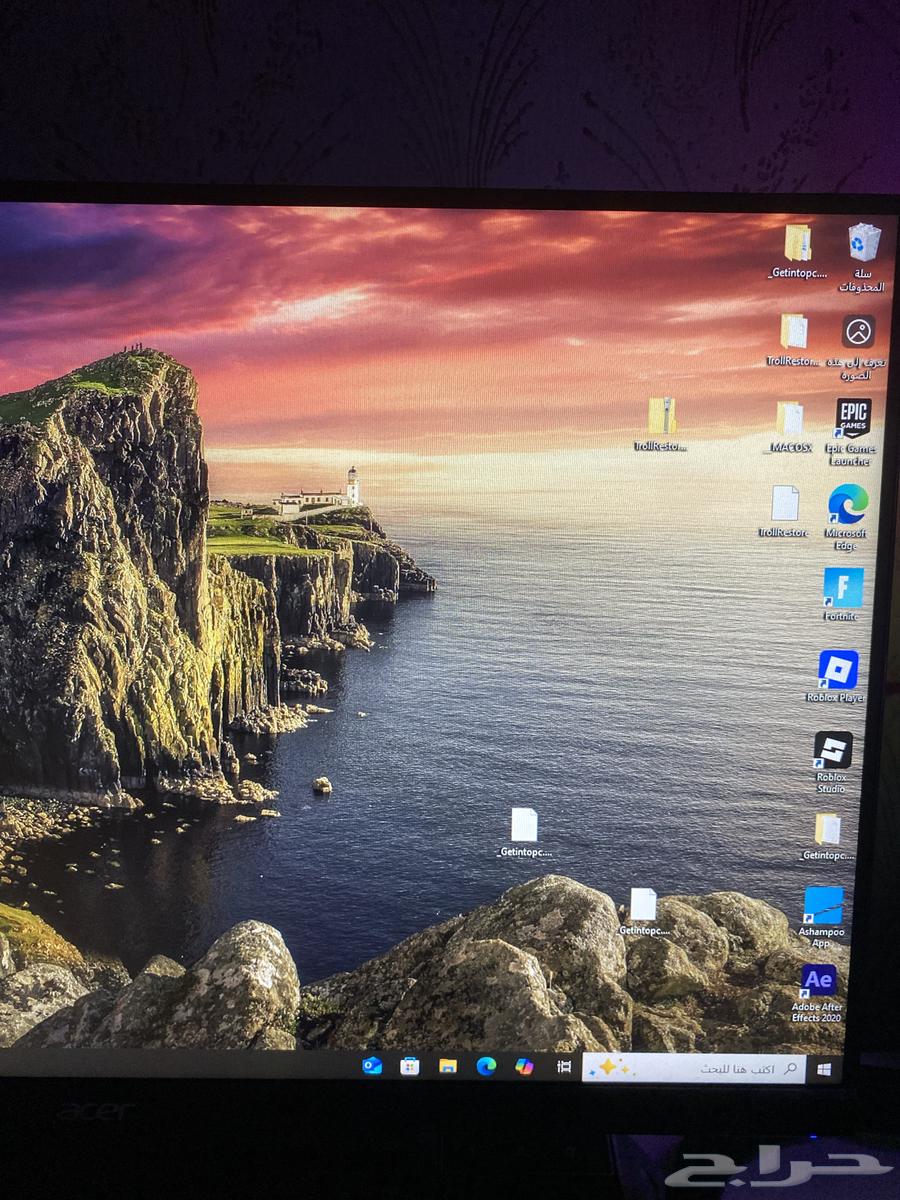Select the __MACOSX folder on the desktop

coord(790,418)
